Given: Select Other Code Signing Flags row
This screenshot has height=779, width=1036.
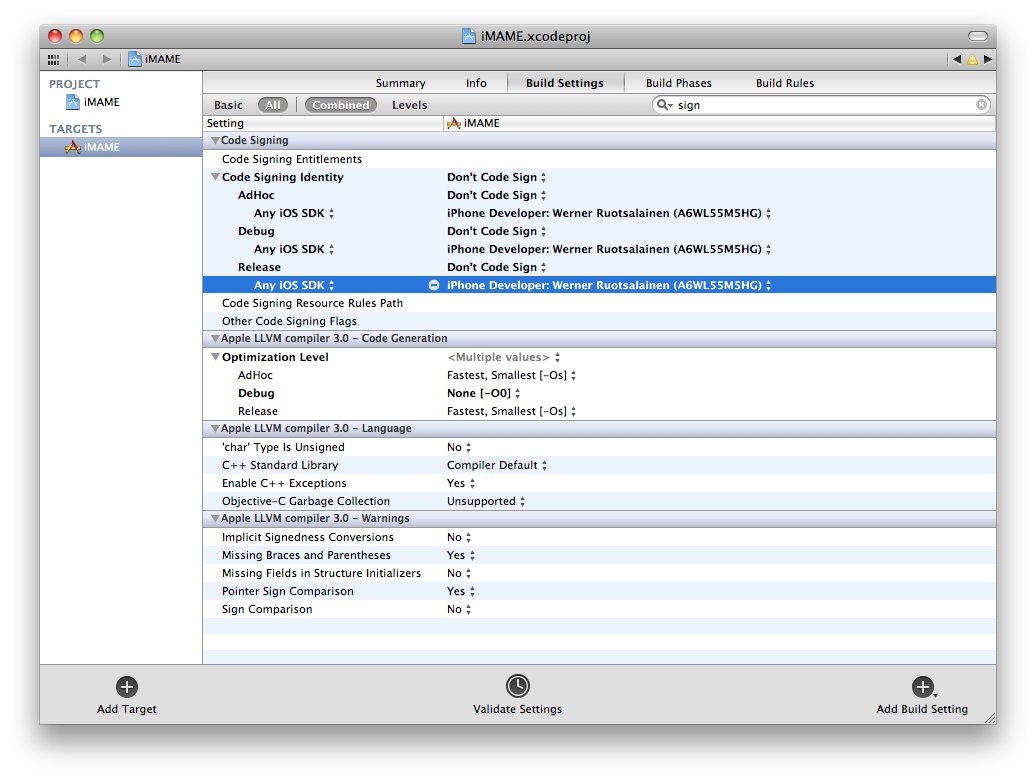Looking at the screenshot, I should click(x=599, y=321).
